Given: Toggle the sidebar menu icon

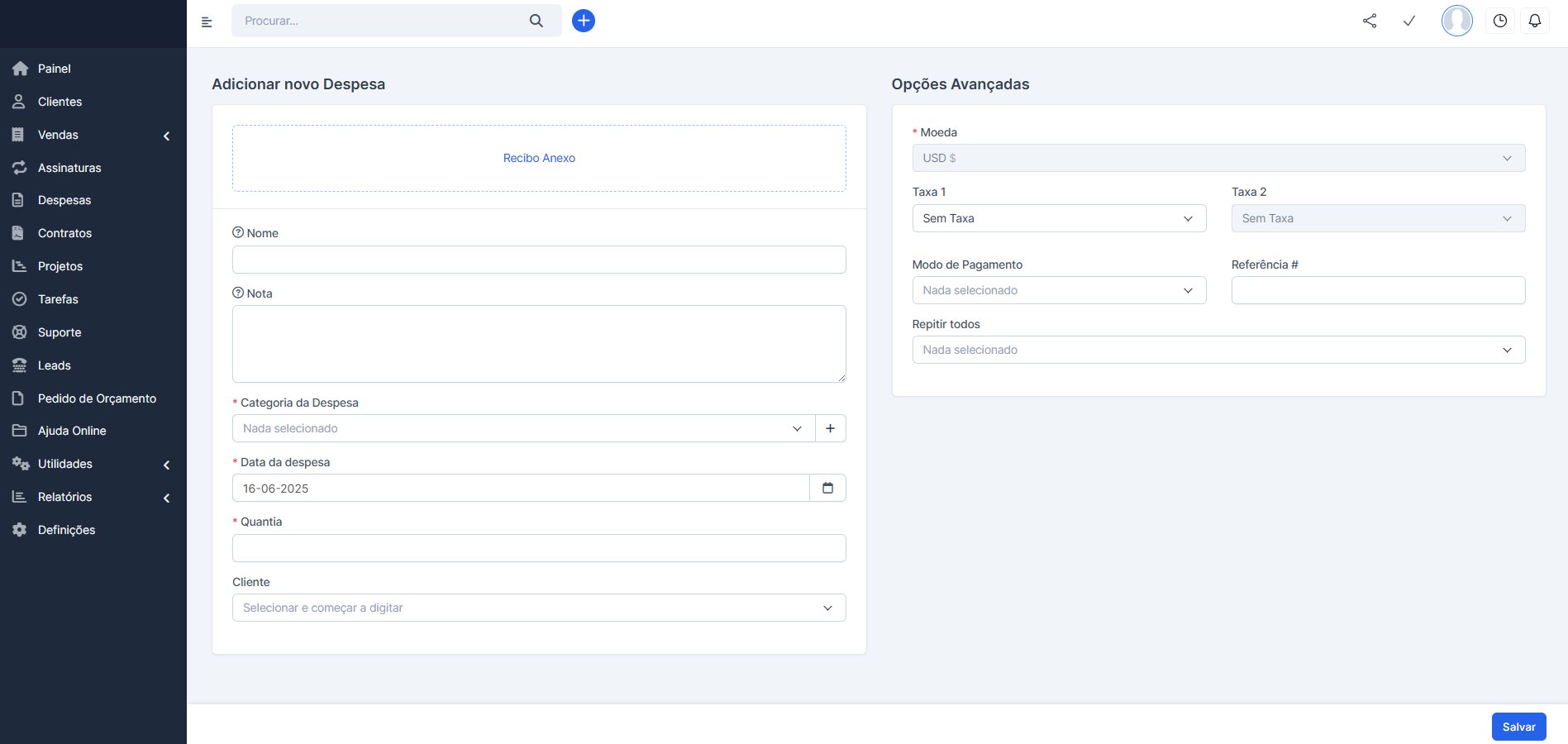Looking at the screenshot, I should tap(207, 22).
